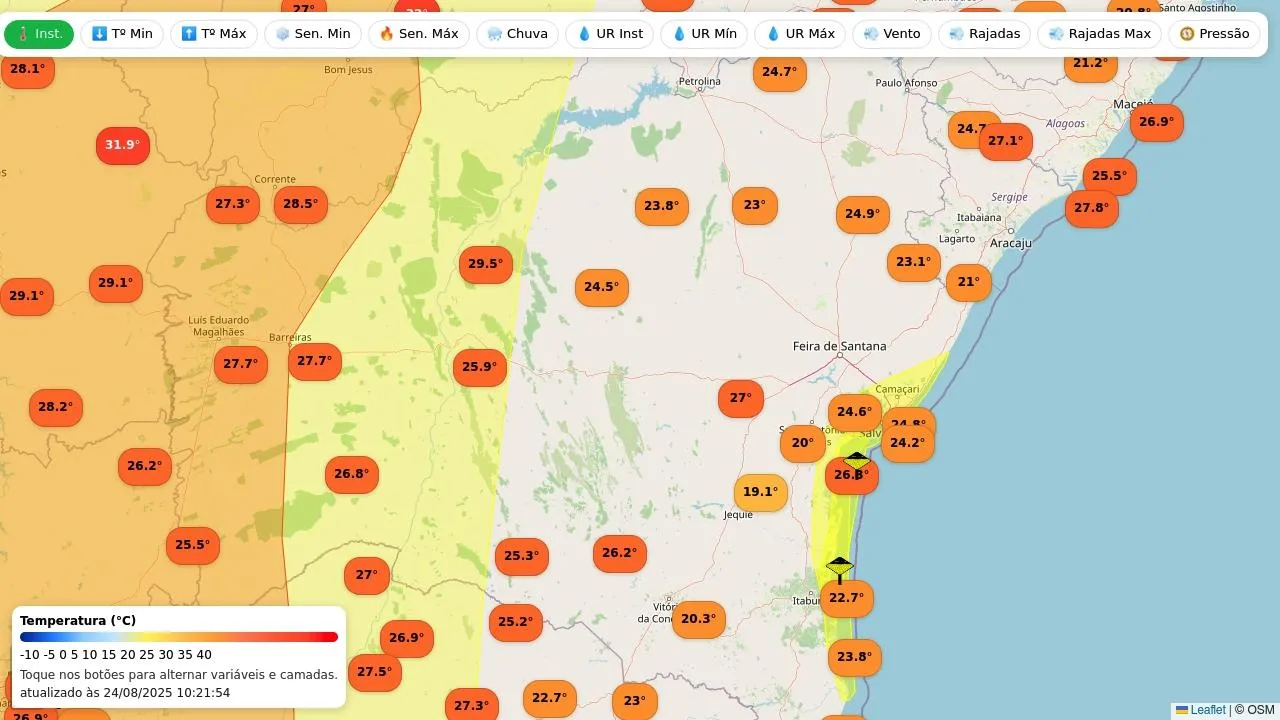1280x720 pixels.
Task: Click the 31.9° station marker
Action: point(123,145)
